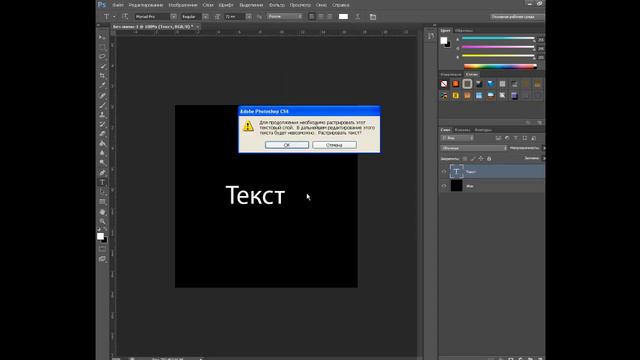This screenshot has width=640, height=360.
Task: Toggle text orientation in options bar
Action: coord(125,16)
